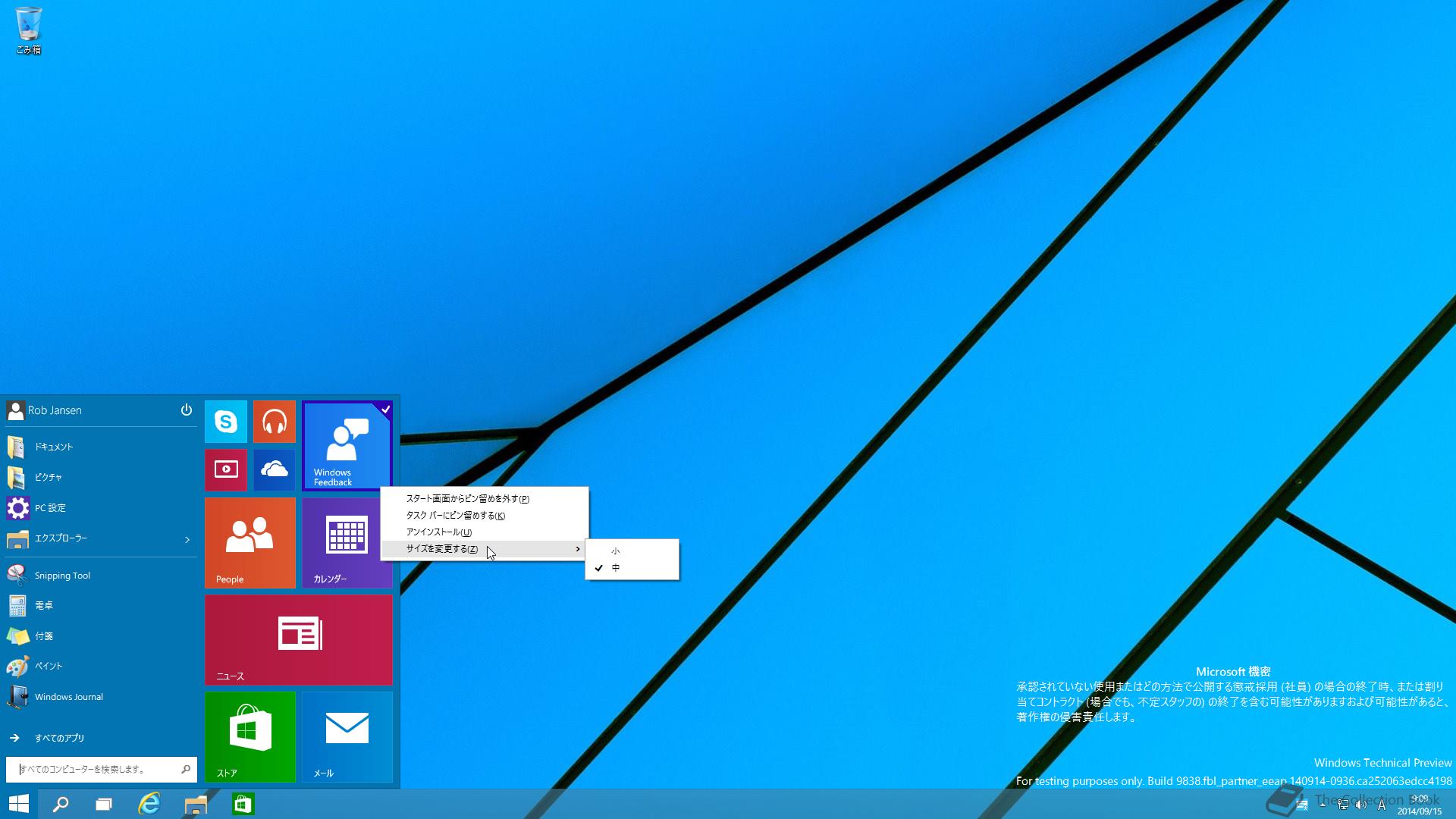Click the Windows Feedback tile
The height and width of the screenshot is (819, 1456).
347,446
